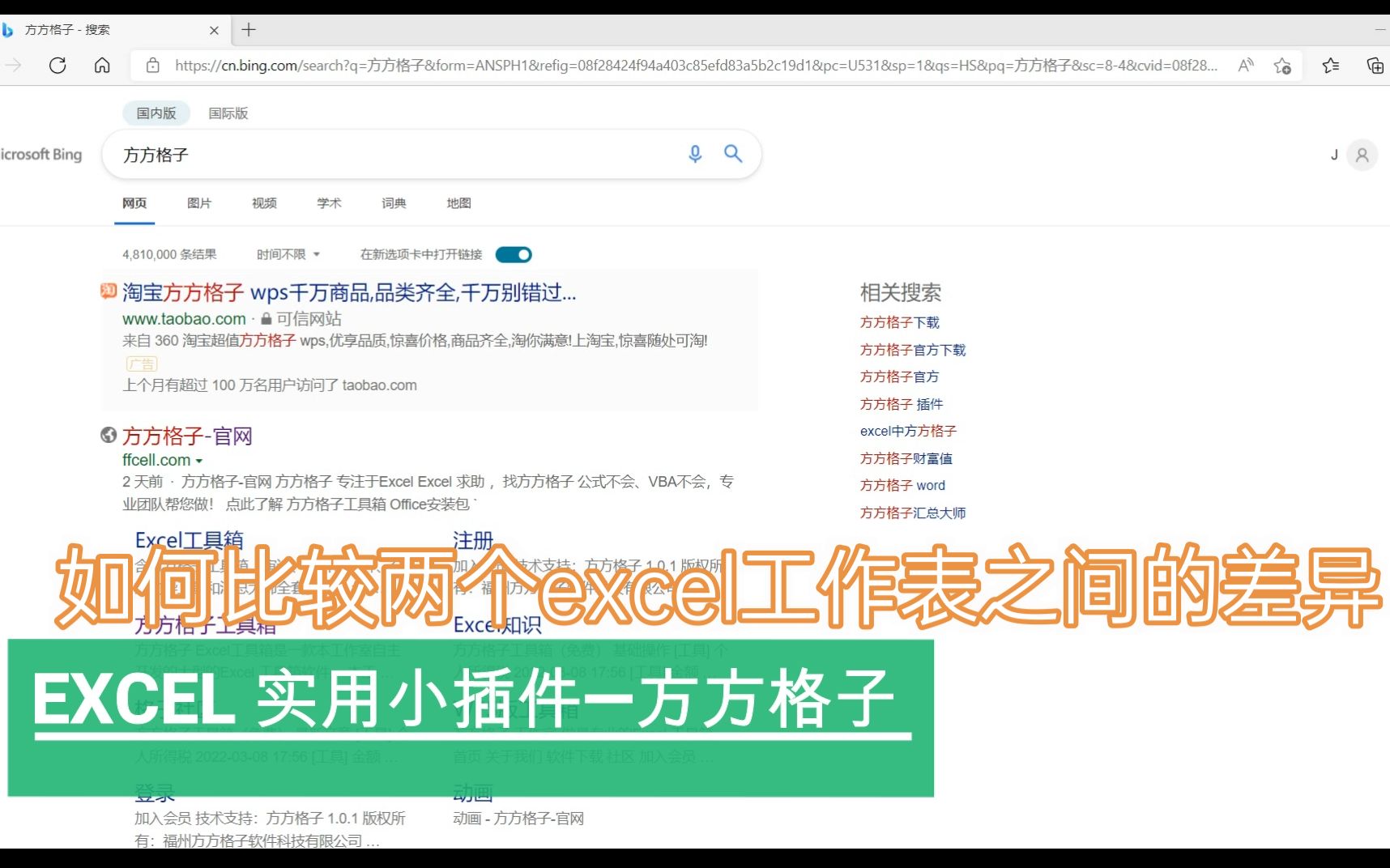Open the 注册 sublink
Viewport: 1390px width, 868px height.
(x=473, y=540)
